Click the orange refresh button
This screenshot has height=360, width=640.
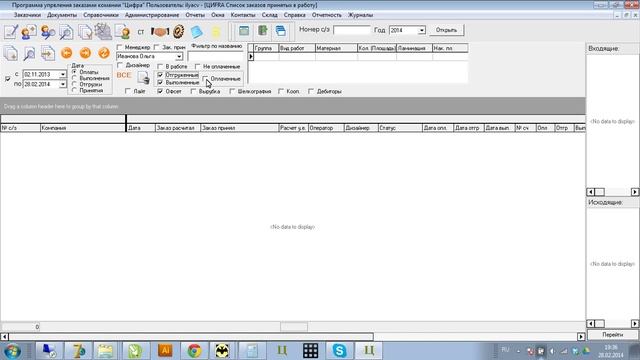104,53
